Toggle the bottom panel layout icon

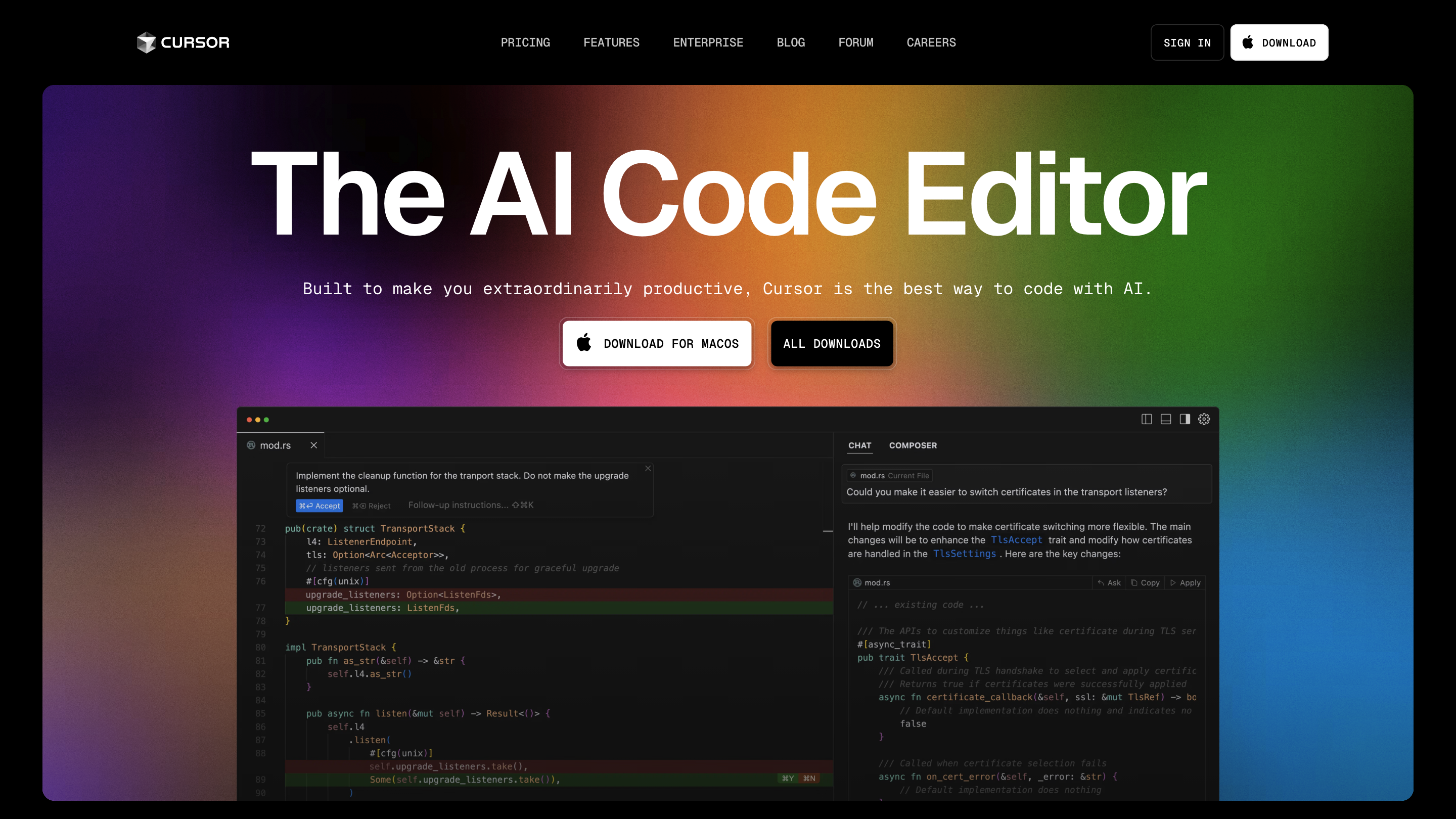click(1165, 419)
